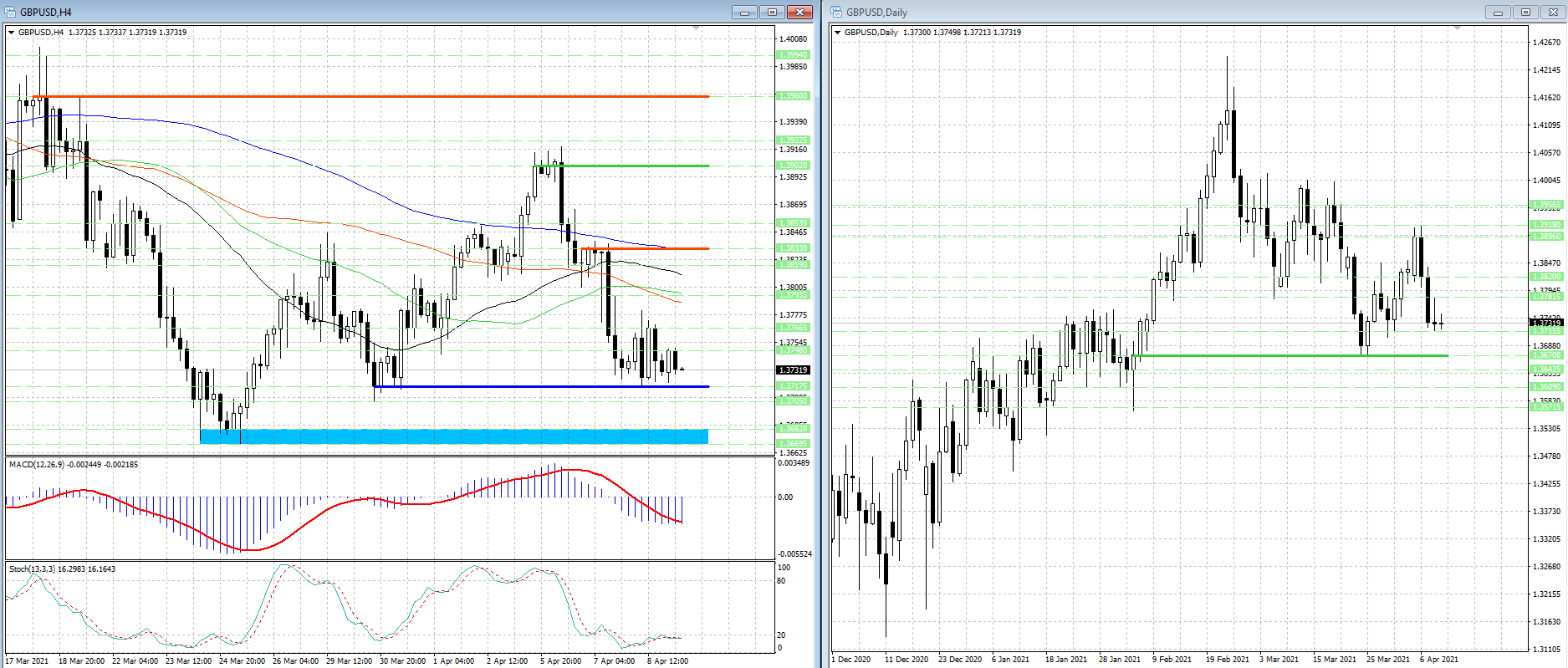Close the GBPUSD,H4 chart window
This screenshot has height=668, width=1568.
click(x=800, y=12)
